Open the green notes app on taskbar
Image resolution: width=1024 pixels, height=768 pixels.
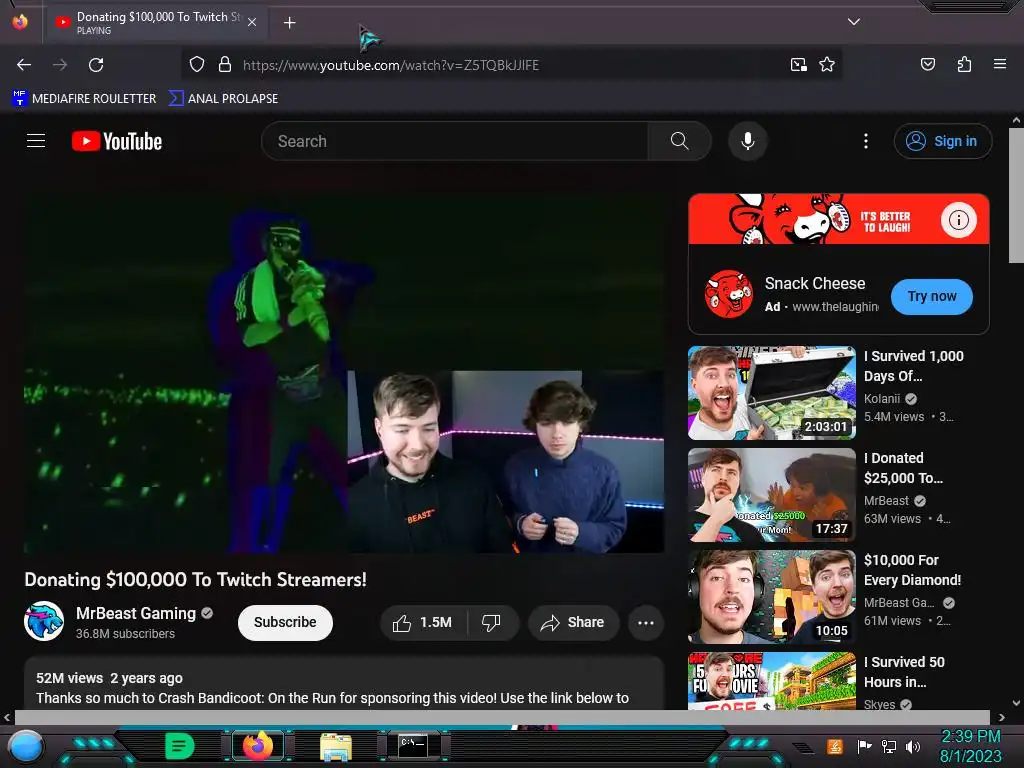[179, 746]
